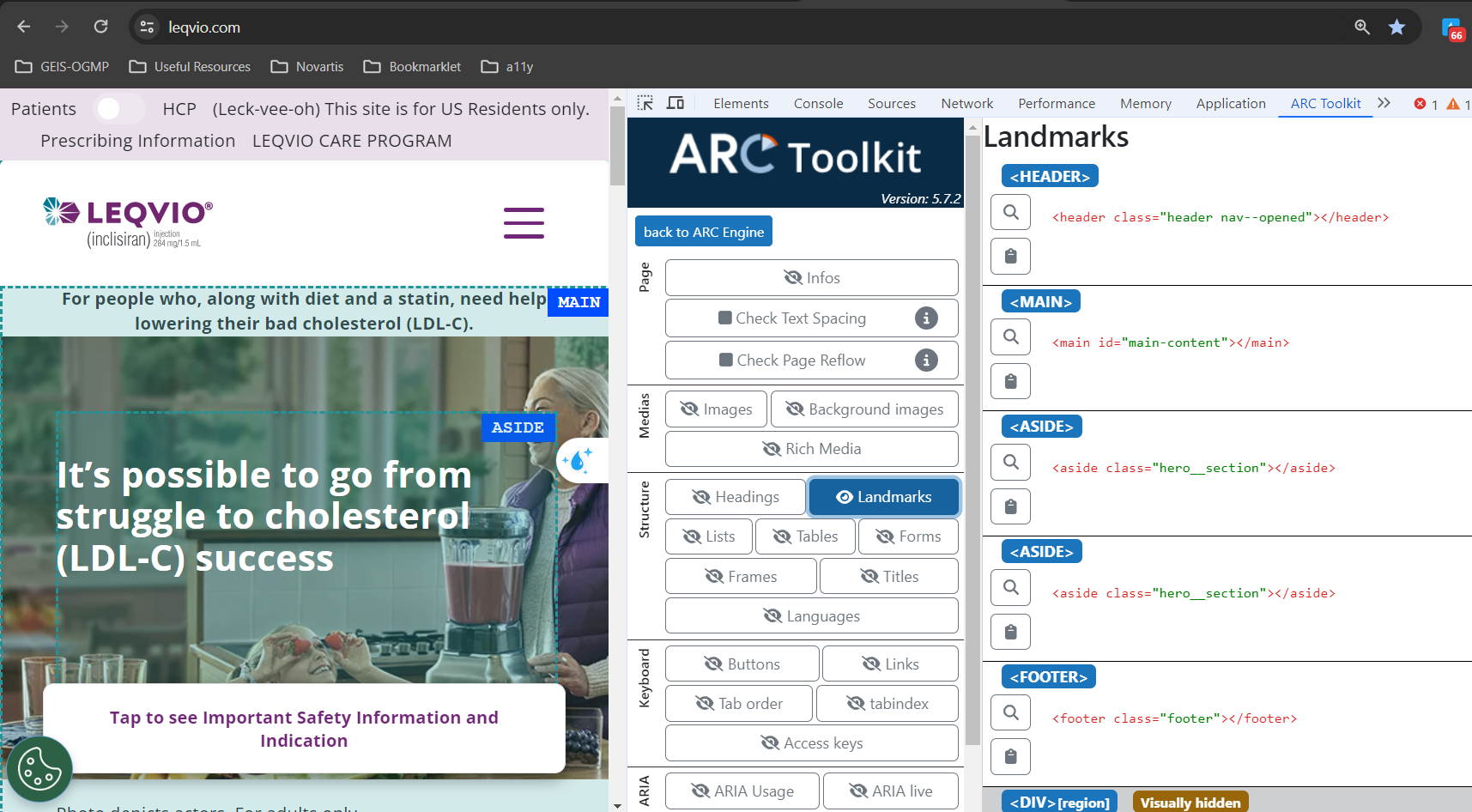Open the Prescribing Information link
This screenshot has width=1472, height=812.
click(x=137, y=141)
